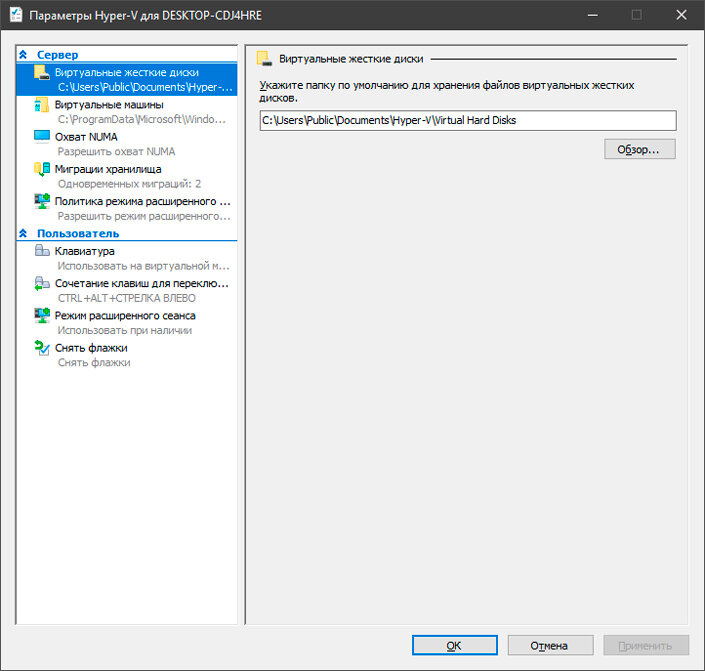
Task: Confirm settings with the OK button
Action: [x=455, y=645]
